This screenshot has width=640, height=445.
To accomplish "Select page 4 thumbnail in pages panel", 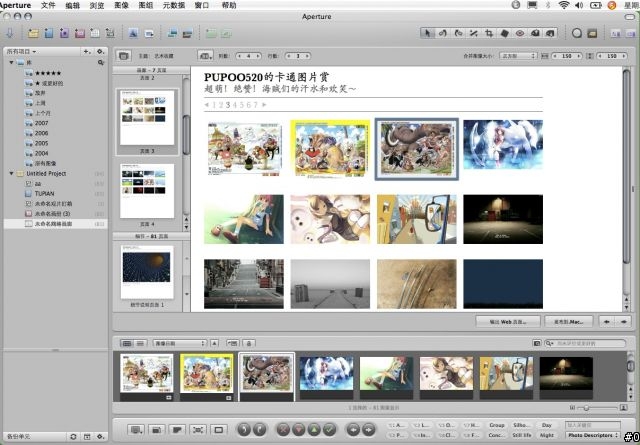I will [x=147, y=191].
